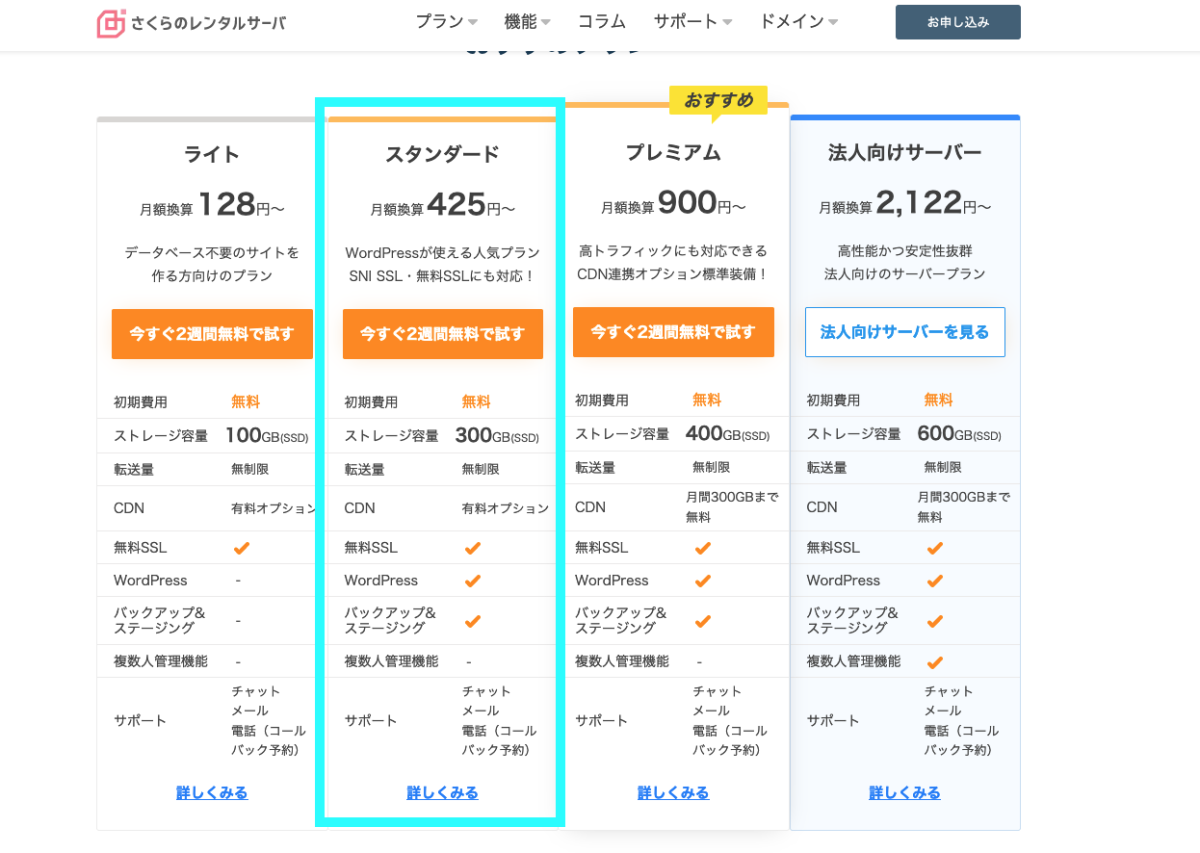
Task: Expand the プラン dropdown menu
Action: pos(446,22)
